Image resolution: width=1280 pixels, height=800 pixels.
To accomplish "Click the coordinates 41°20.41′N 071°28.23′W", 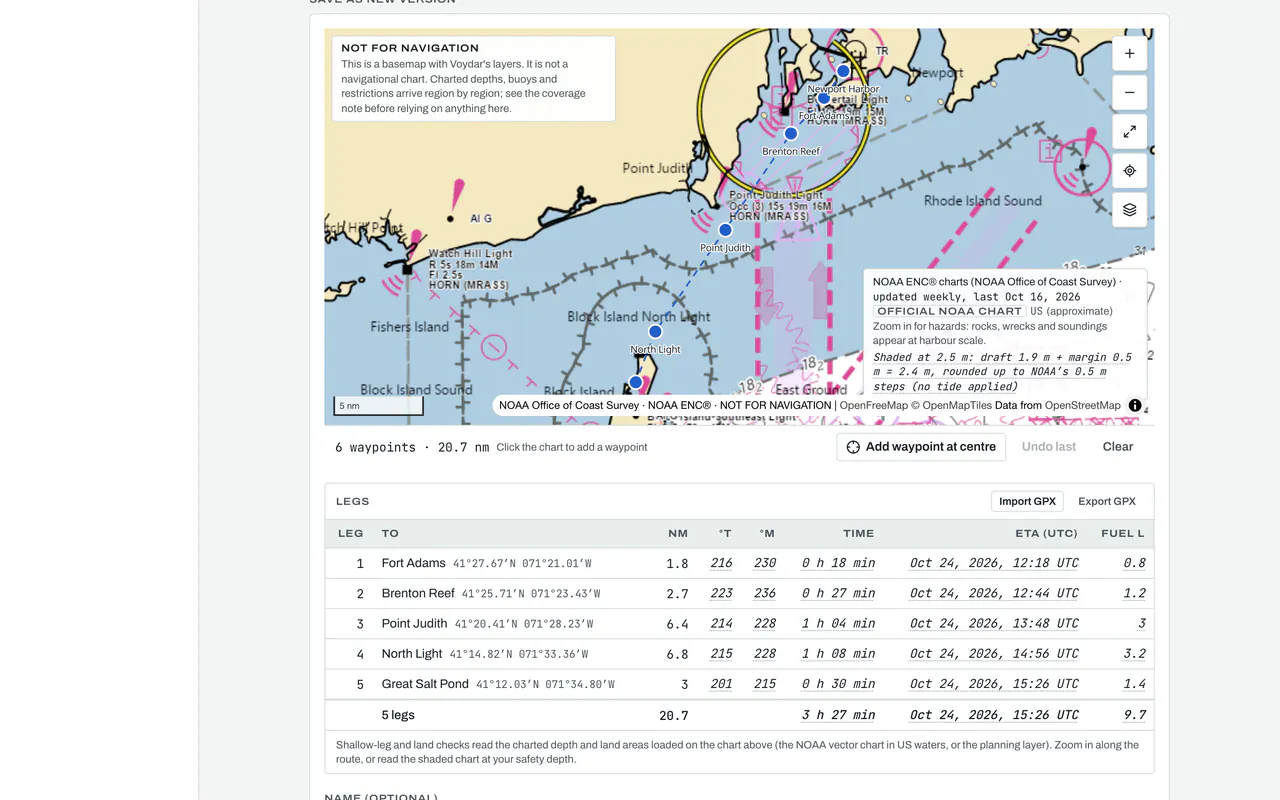I will click(x=524, y=624).
